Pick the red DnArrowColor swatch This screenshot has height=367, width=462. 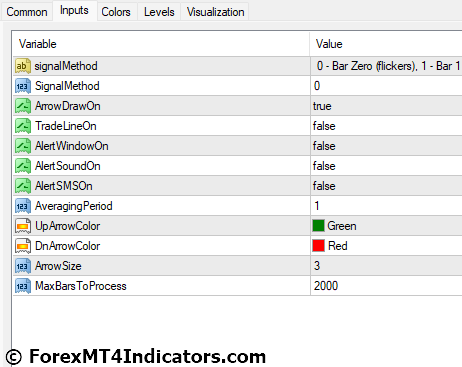(318, 246)
